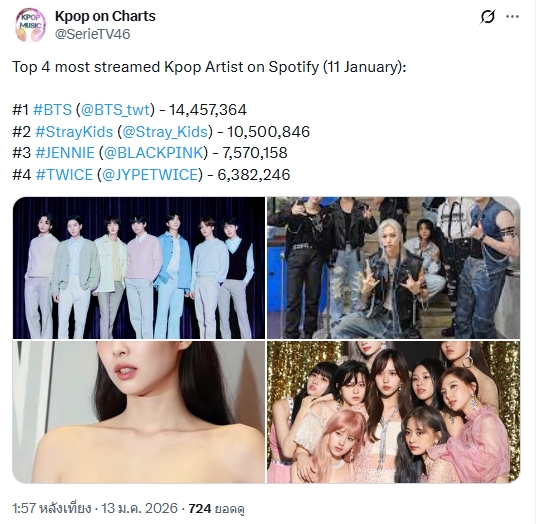Open the #BTS hashtag
The height and width of the screenshot is (524, 537).
(52, 110)
